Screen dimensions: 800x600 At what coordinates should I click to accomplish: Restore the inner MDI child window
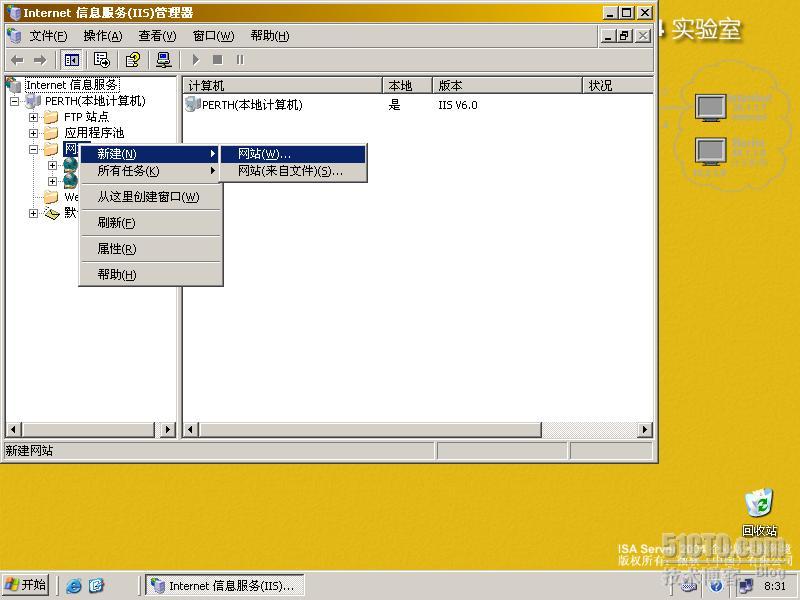coord(623,36)
